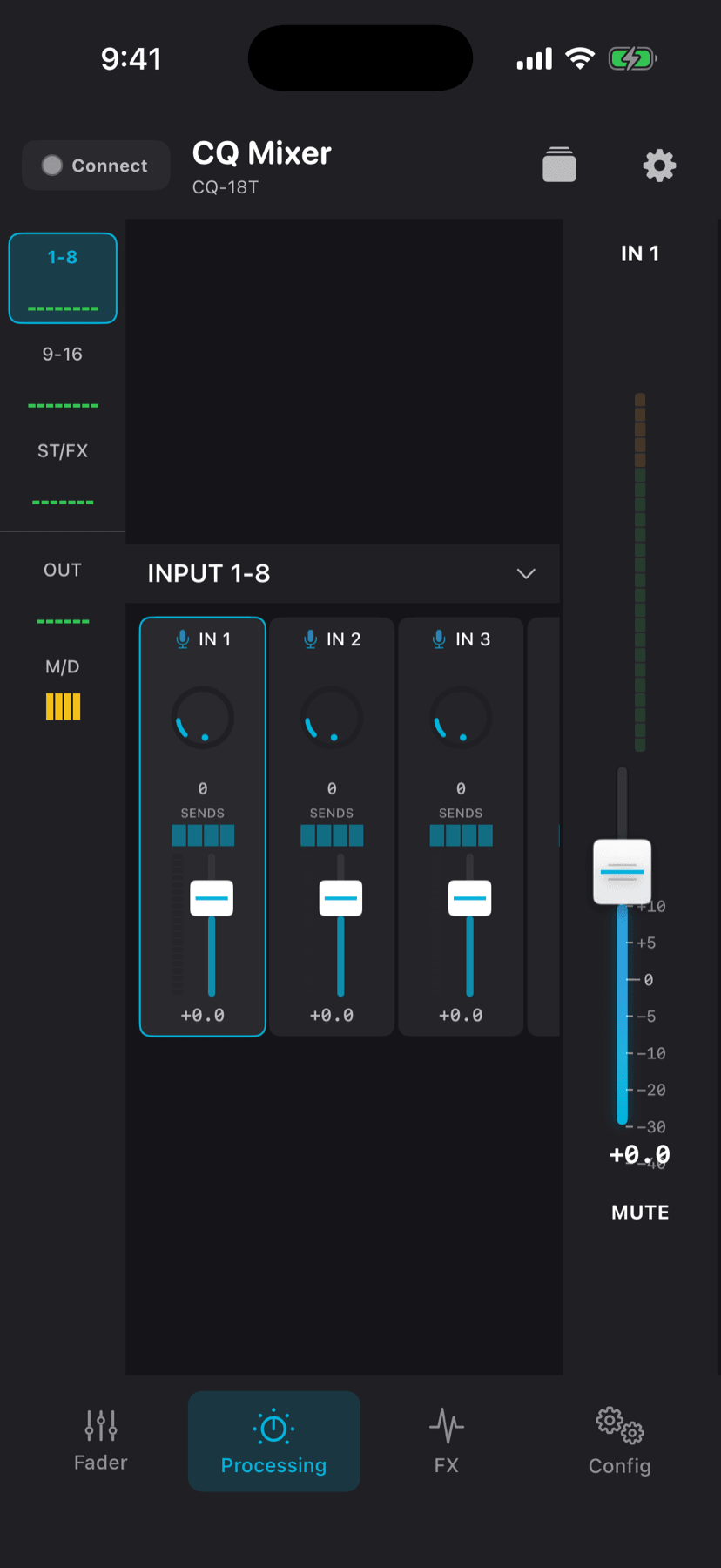Tap the Fader sliders icon
The width and height of the screenshot is (721, 1568).
coord(101,1425)
